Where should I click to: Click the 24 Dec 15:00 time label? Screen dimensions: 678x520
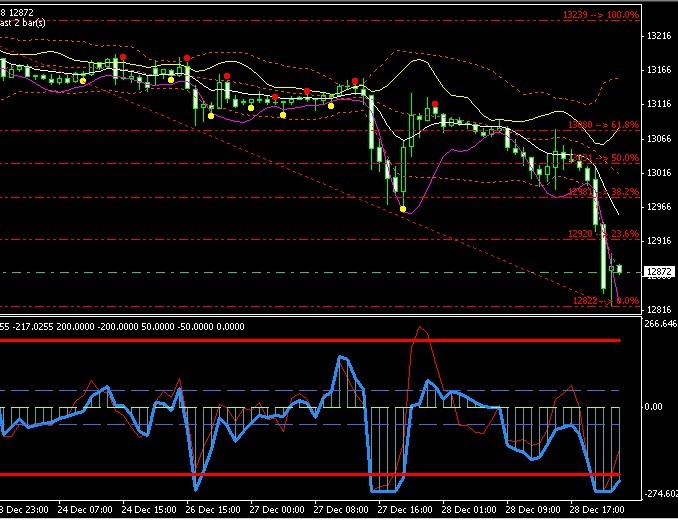point(149,510)
